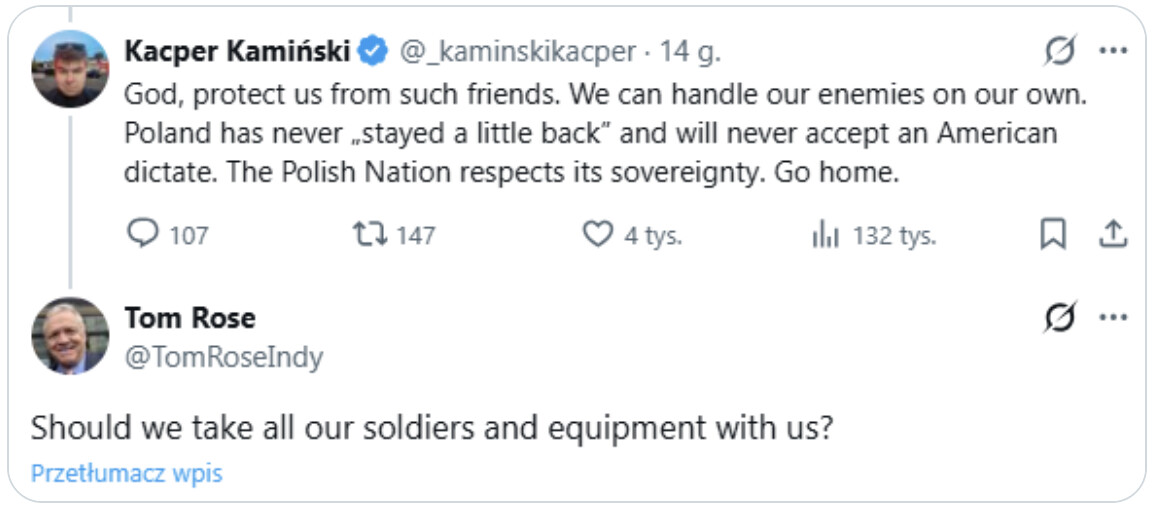Click the Przetłumacz wpis translate link

(x=126, y=473)
